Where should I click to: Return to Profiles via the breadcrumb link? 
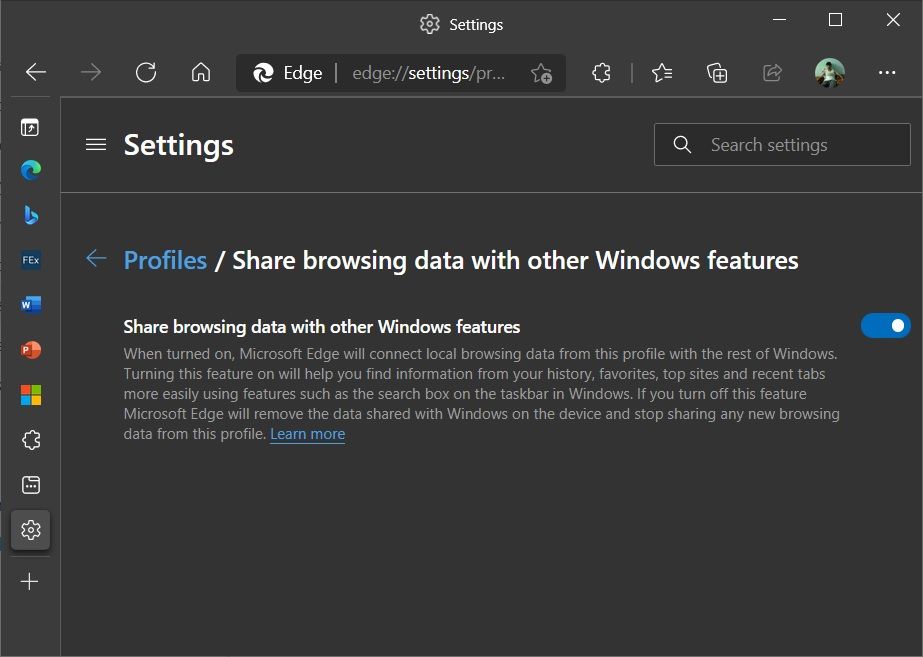coord(164,260)
